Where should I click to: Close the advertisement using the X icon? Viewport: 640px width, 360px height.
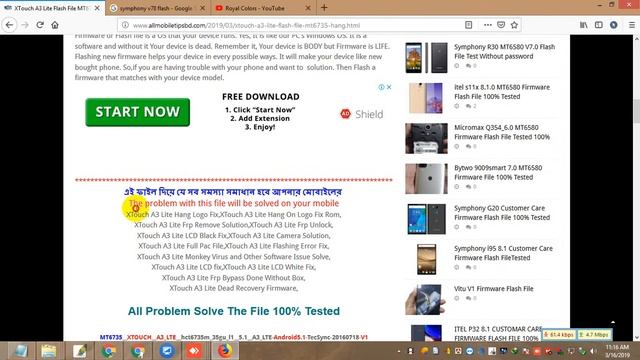point(389,87)
